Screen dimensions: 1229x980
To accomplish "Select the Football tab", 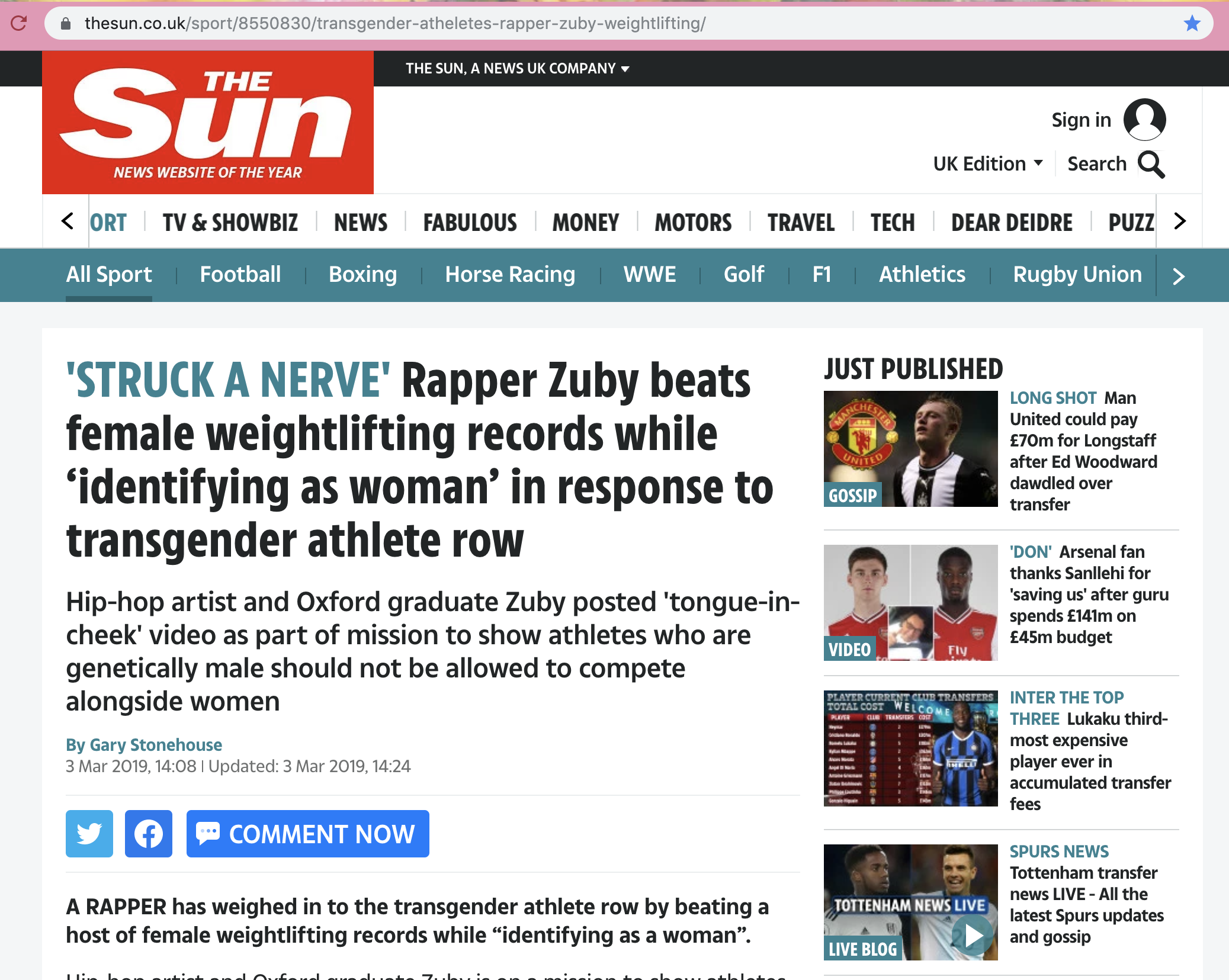I will [240, 275].
